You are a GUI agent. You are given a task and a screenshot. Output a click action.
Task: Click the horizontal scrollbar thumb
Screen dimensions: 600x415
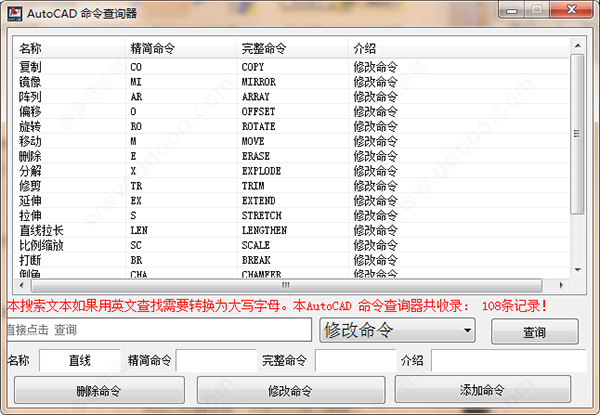pyautogui.click(x=287, y=285)
